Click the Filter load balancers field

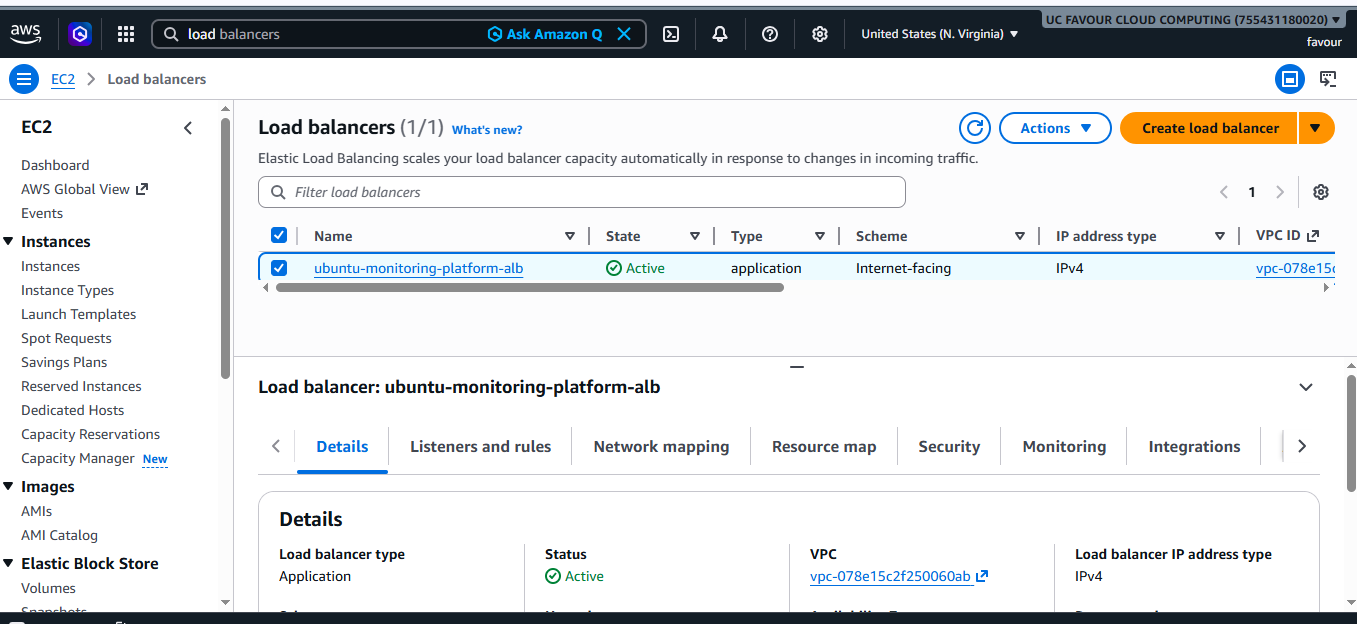(582, 192)
